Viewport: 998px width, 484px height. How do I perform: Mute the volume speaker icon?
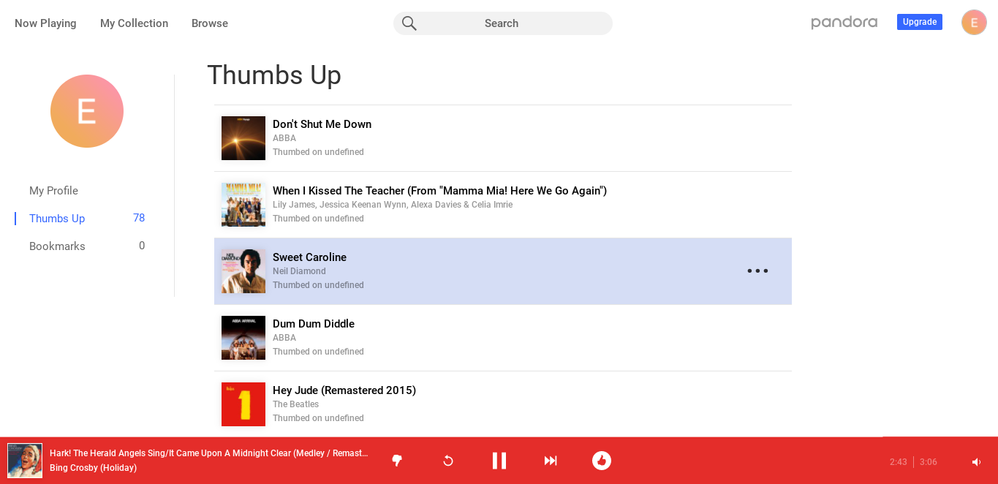(x=976, y=462)
